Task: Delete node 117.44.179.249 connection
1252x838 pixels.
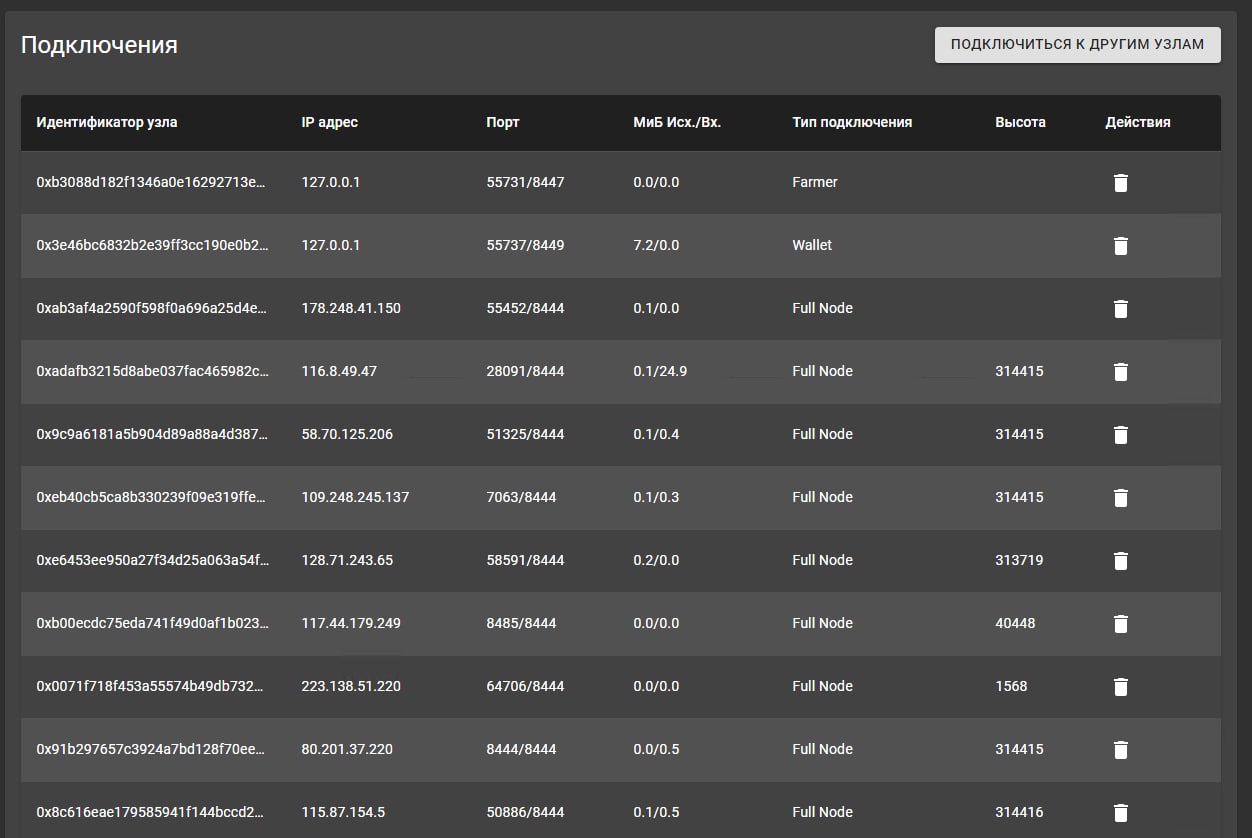Action: 1120,624
